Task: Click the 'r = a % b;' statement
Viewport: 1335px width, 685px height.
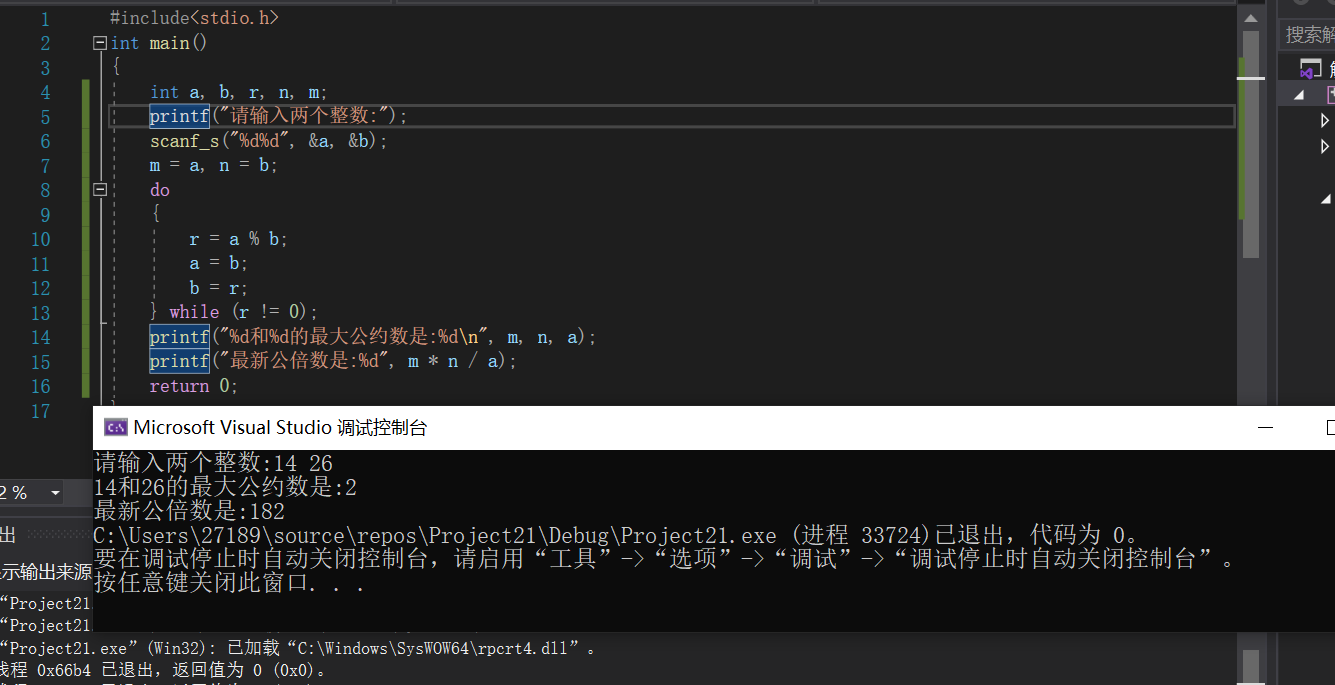Action: click(238, 239)
